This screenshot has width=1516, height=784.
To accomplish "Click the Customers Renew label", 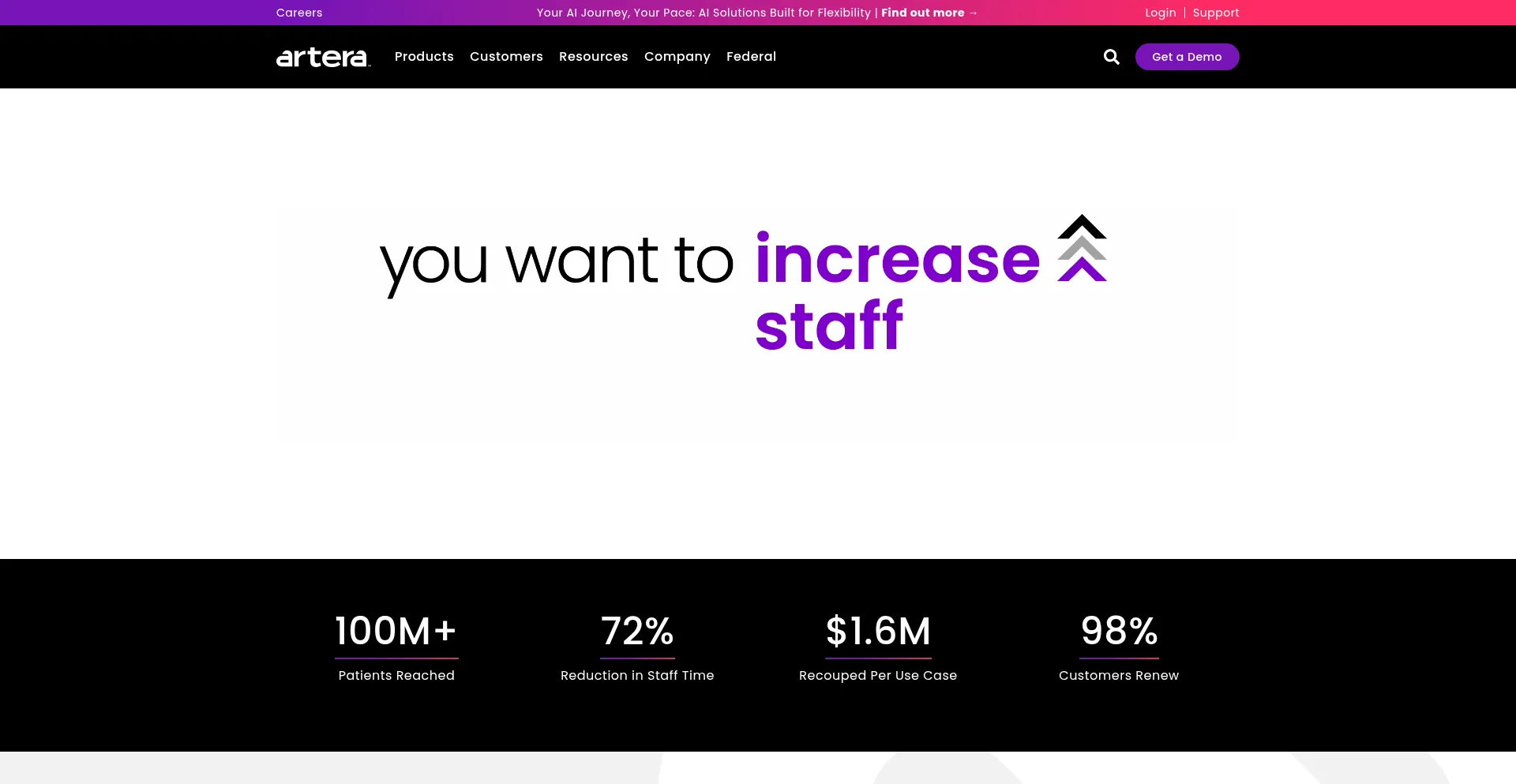I will (1118, 676).
